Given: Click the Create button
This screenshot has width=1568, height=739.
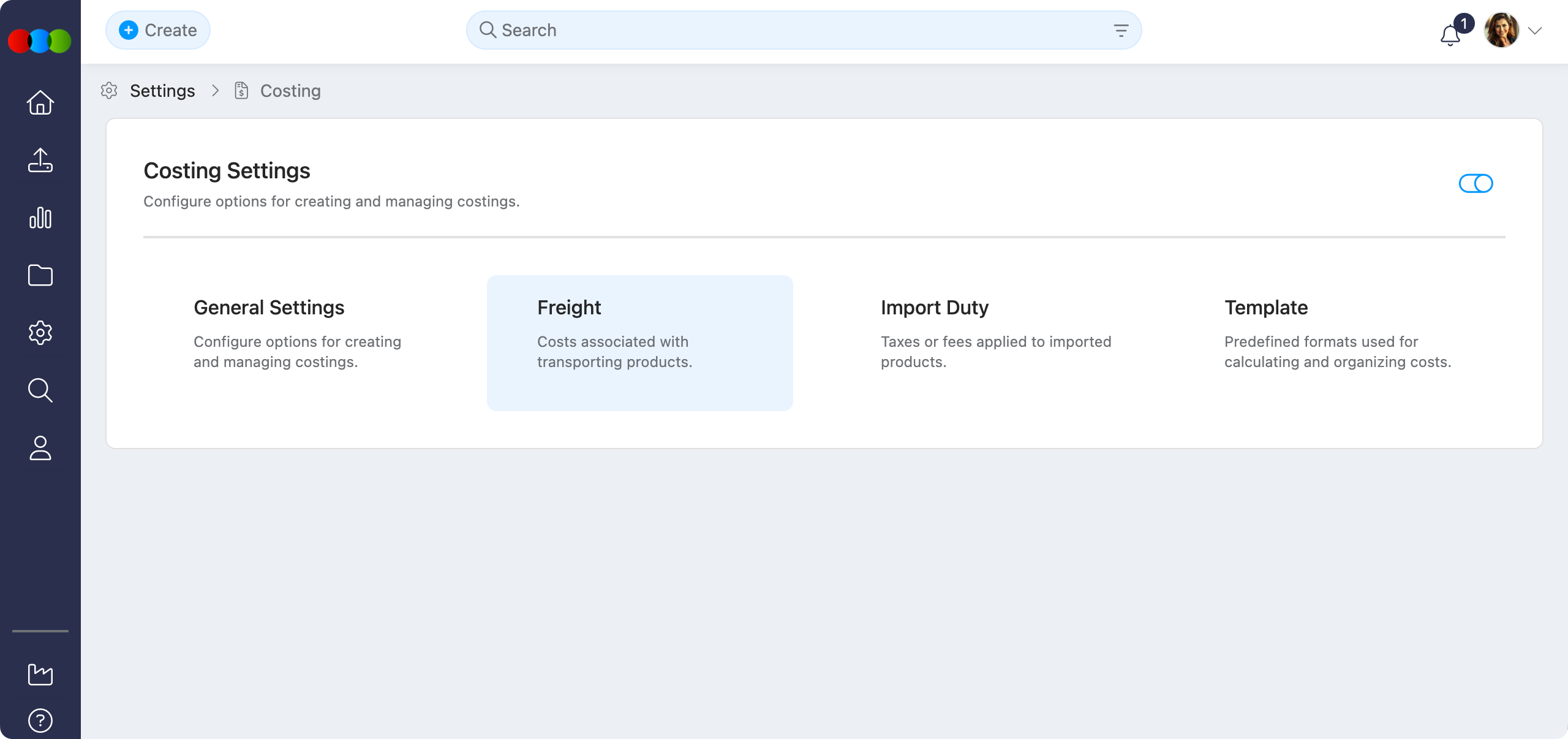Looking at the screenshot, I should coord(158,30).
